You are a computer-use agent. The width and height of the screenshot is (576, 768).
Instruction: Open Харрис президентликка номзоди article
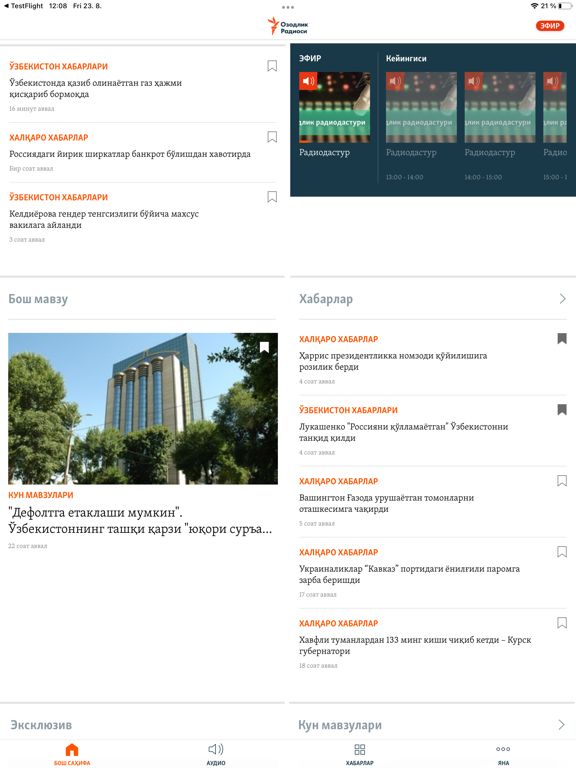coord(393,361)
